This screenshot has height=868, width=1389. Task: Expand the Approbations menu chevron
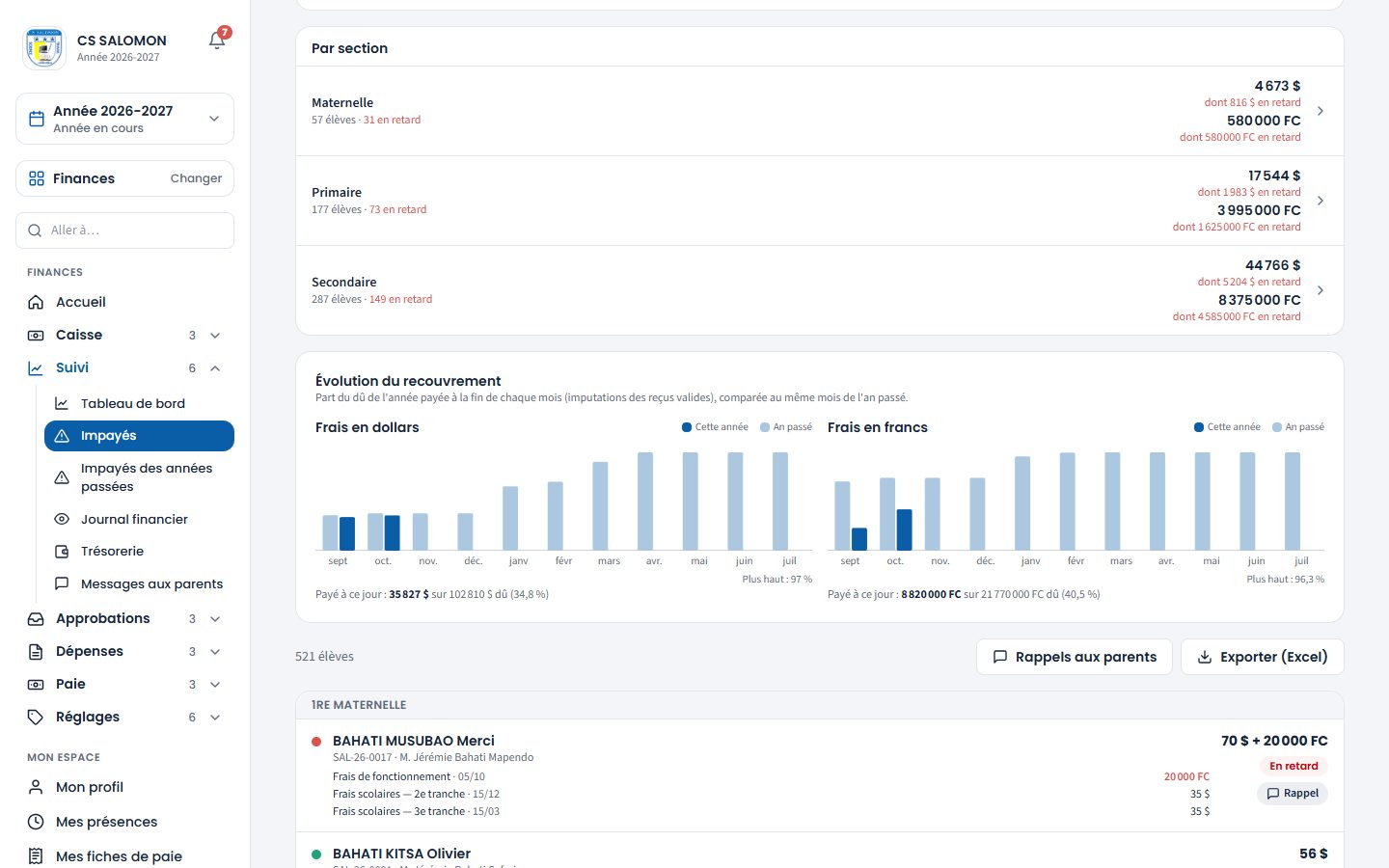pyautogui.click(x=215, y=618)
